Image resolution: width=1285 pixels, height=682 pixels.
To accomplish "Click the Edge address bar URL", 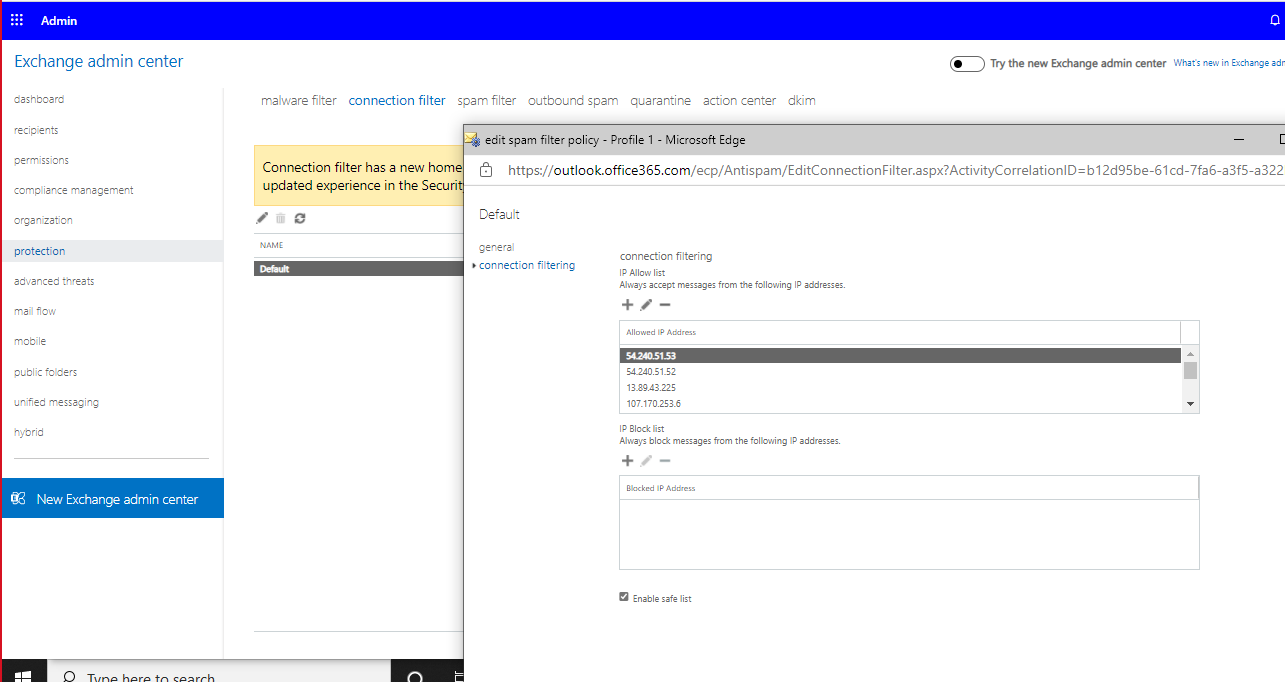I will tap(895, 170).
